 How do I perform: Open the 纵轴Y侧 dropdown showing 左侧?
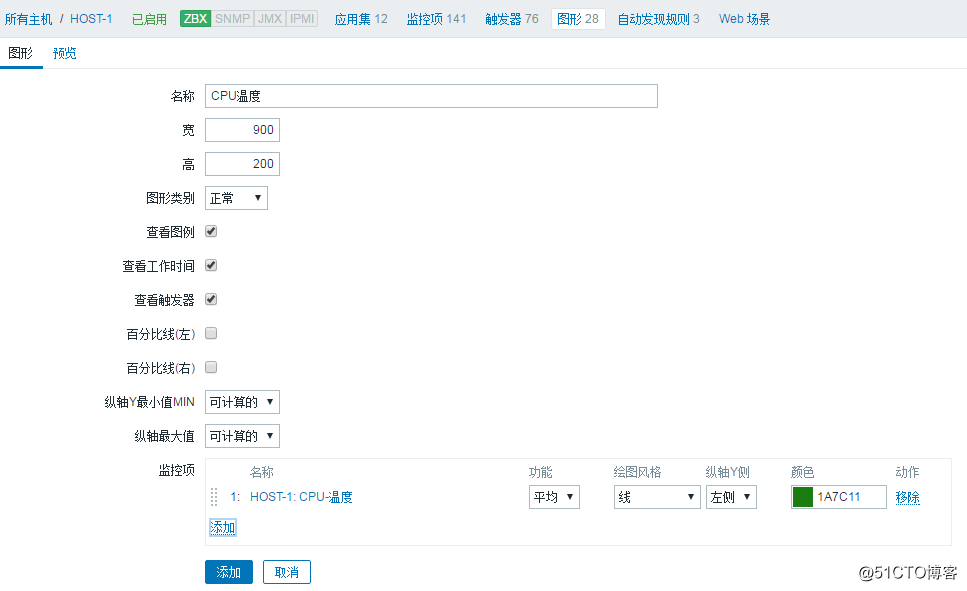731,497
